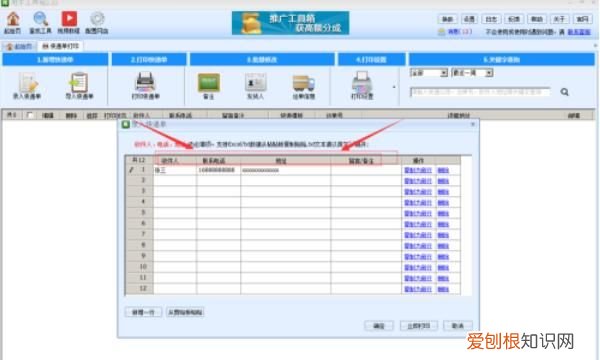Viewport: 600px width, 360px height.
Task: Click the 删除 link in row 1
Action: pyautogui.click(x=443, y=170)
